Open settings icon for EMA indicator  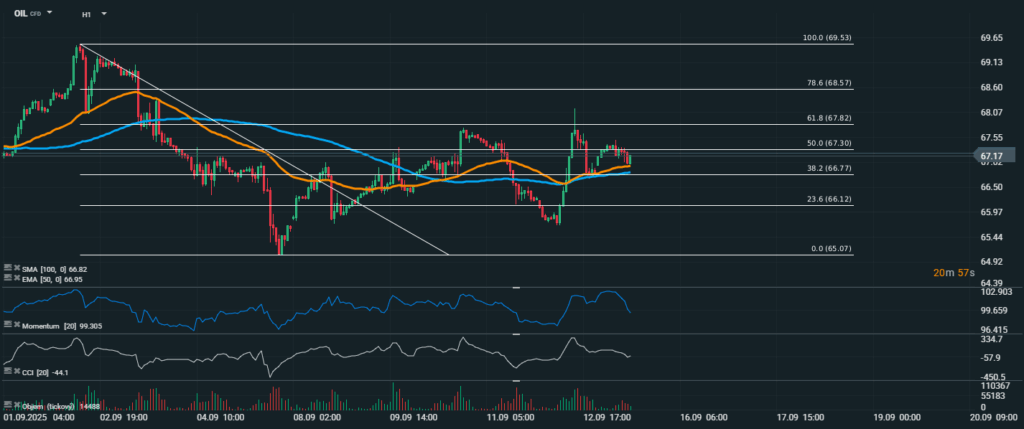7,279
